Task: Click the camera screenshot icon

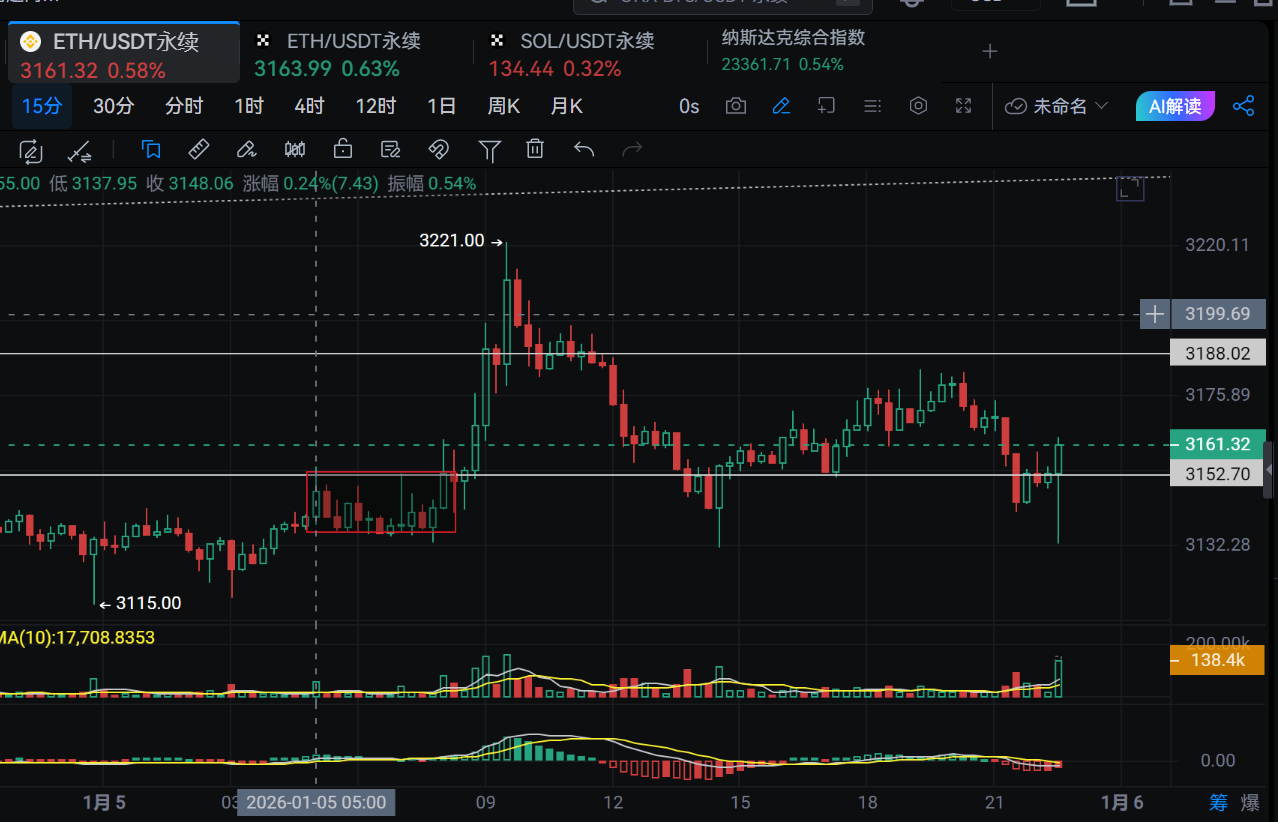Action: (736, 106)
